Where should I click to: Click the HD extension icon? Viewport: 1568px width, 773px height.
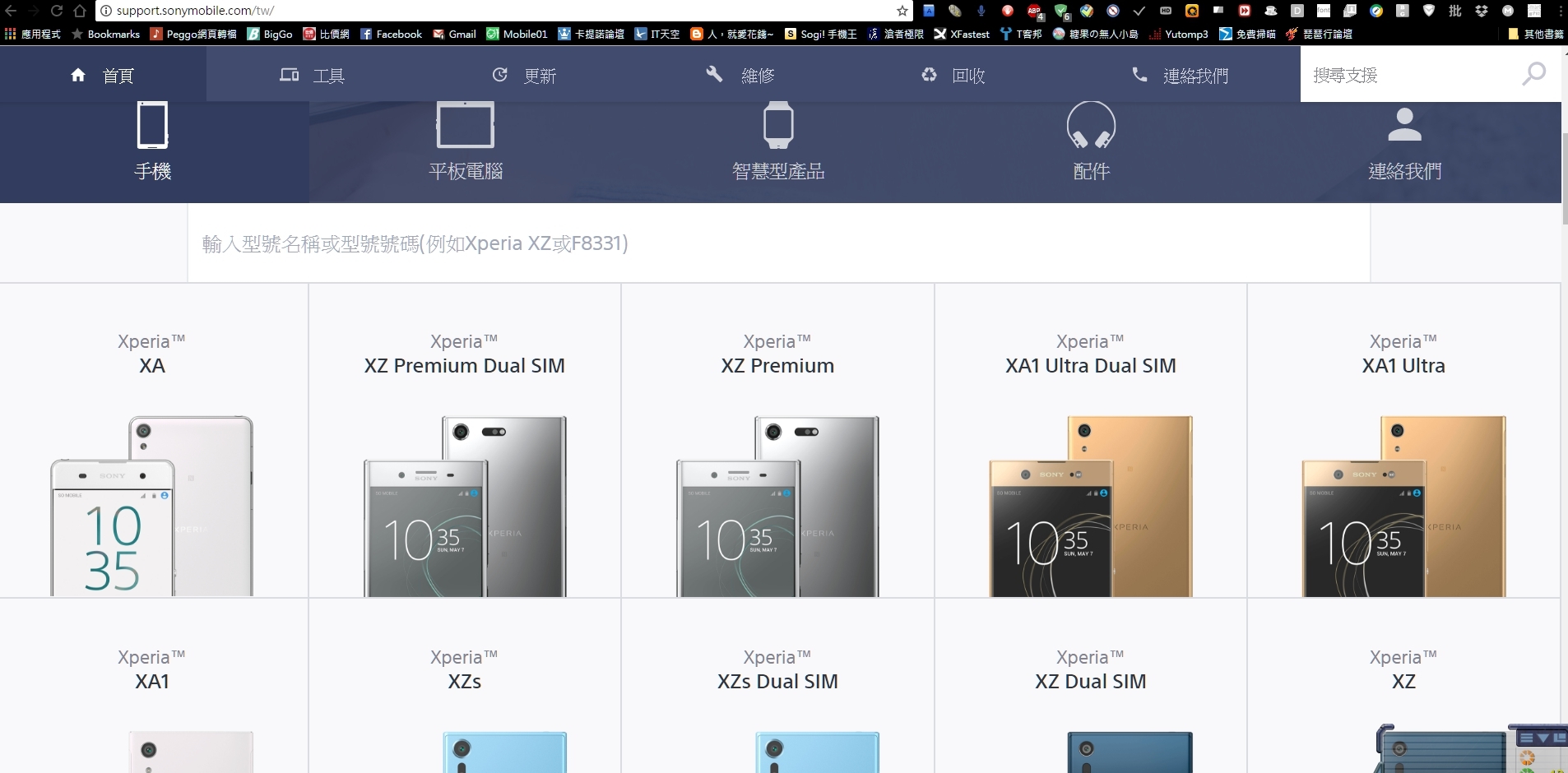coord(1166,11)
